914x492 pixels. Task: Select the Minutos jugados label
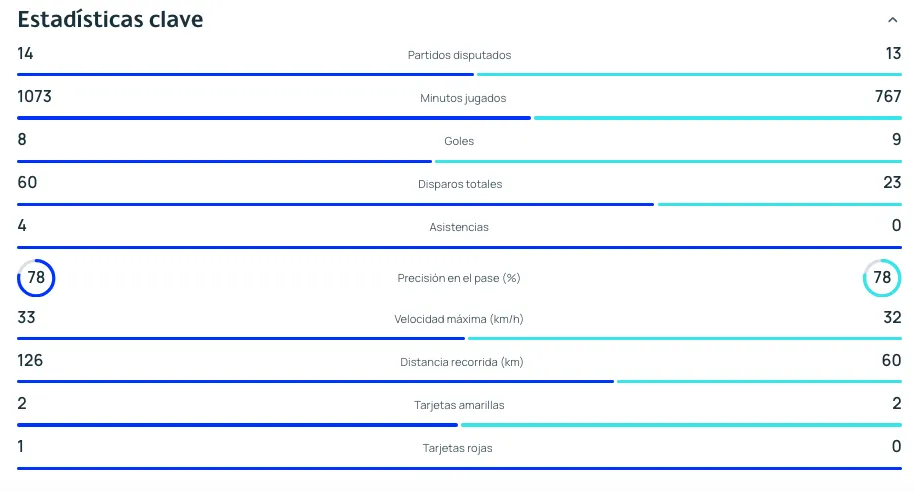point(463,98)
